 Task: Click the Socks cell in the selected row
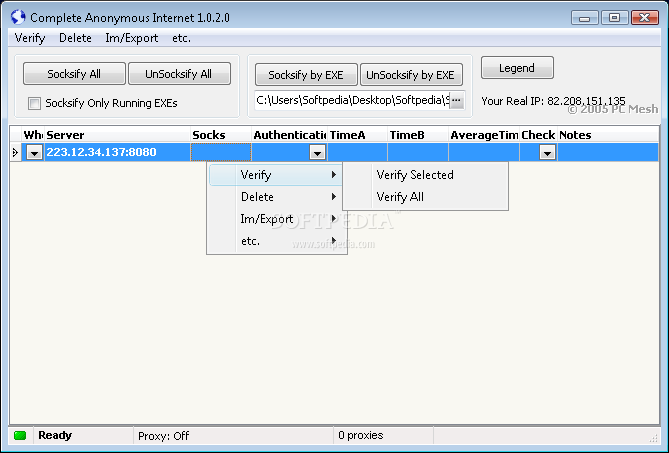(221, 152)
